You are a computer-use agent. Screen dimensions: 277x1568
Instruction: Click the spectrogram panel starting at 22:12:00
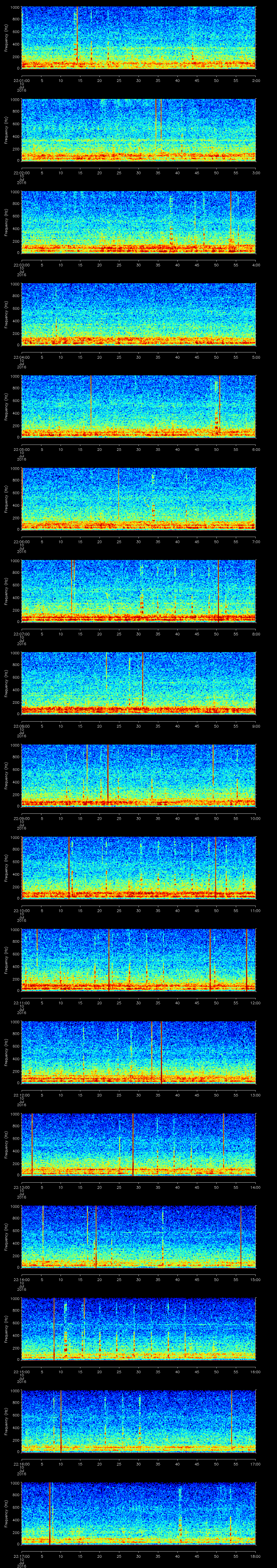[x=138, y=1052]
